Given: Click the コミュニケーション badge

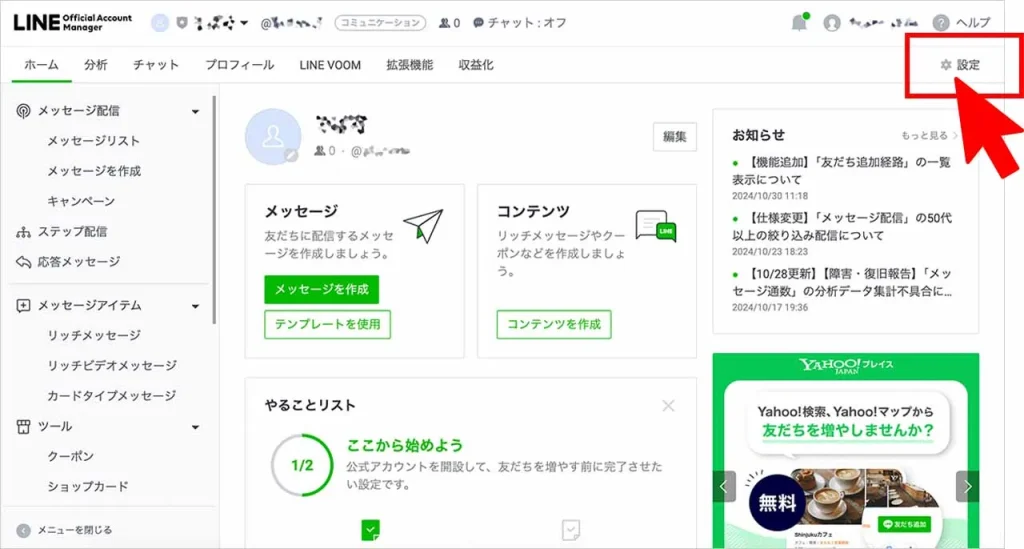Looking at the screenshot, I should 380,23.
